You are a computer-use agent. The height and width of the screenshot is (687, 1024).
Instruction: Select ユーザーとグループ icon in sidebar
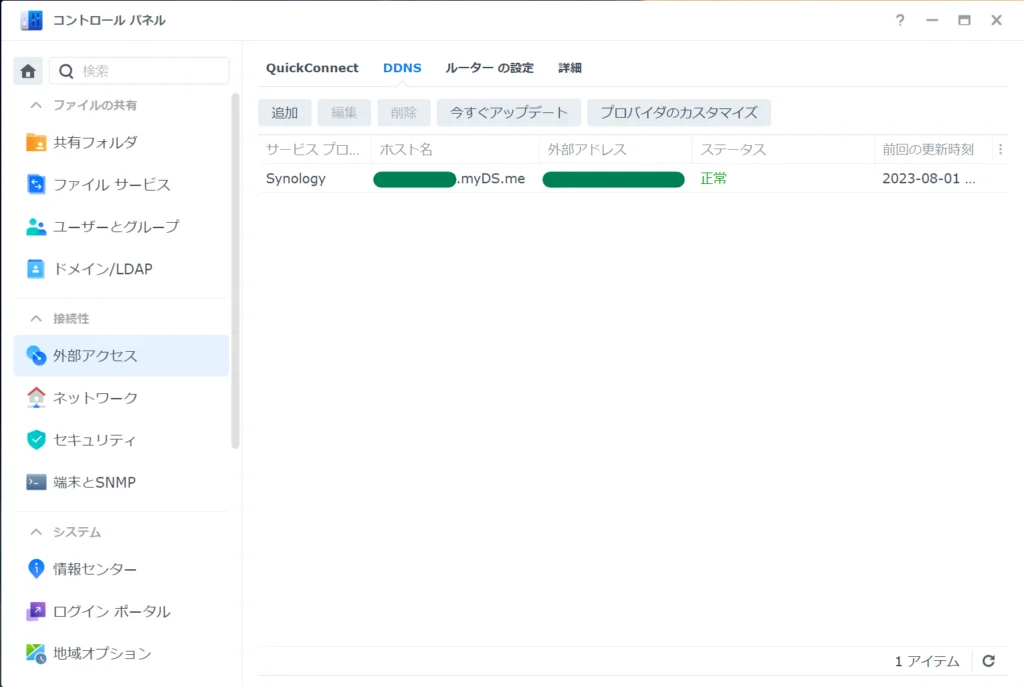tap(36, 226)
